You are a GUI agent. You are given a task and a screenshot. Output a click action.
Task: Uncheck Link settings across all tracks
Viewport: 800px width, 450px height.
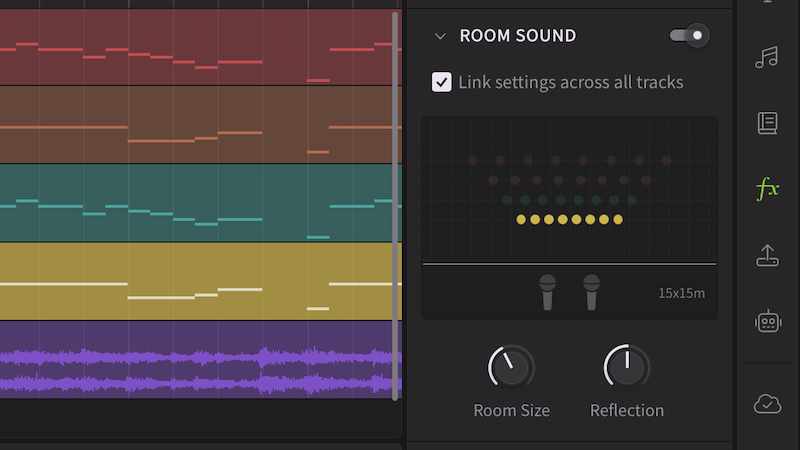442,82
